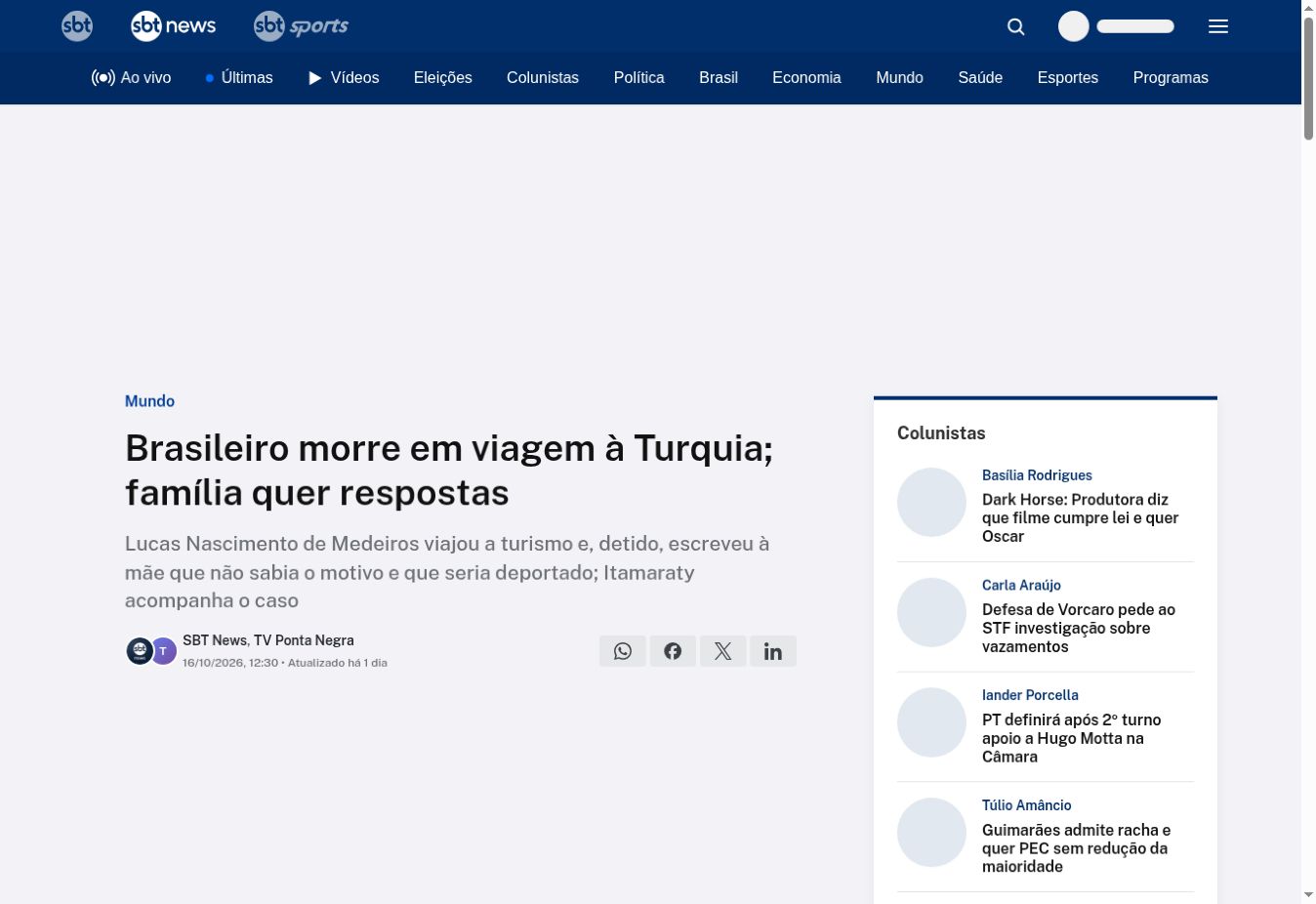Open columnist Carla Araújo name link
Image resolution: width=1316 pixels, height=904 pixels.
tap(1021, 586)
